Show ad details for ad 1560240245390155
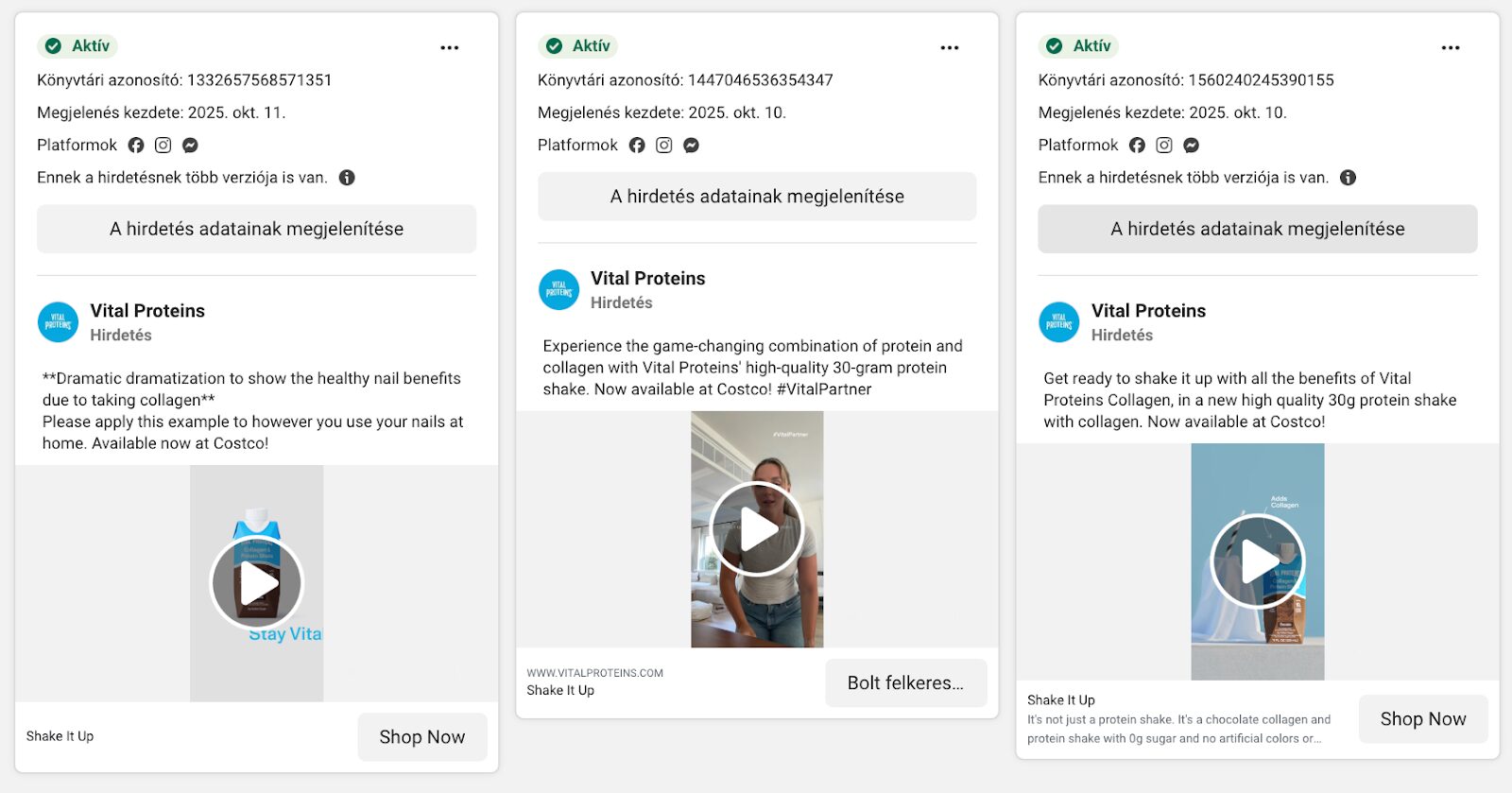Image resolution: width=1512 pixels, height=793 pixels. (1258, 229)
